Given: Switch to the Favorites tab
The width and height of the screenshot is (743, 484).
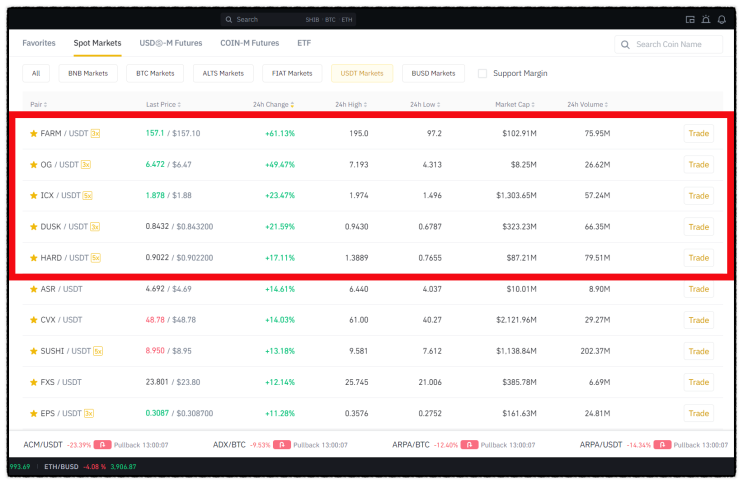Looking at the screenshot, I should (39, 43).
